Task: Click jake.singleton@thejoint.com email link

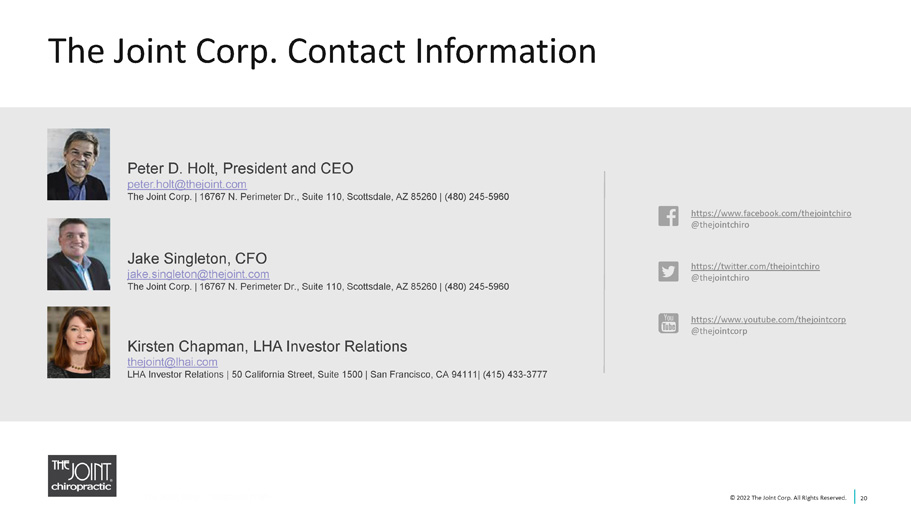Action: coord(198,274)
